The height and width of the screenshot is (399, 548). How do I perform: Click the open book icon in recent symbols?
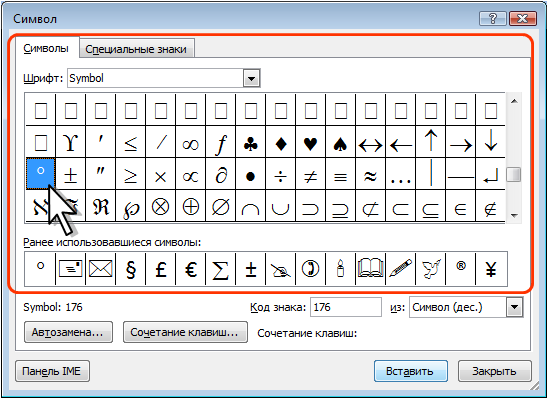(x=370, y=269)
